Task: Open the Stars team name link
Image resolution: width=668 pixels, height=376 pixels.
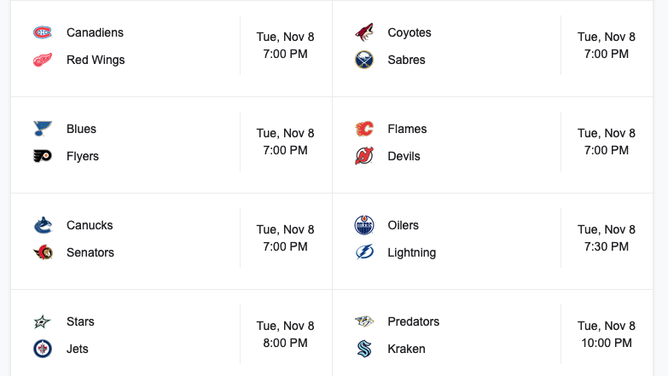Action: 80,321
